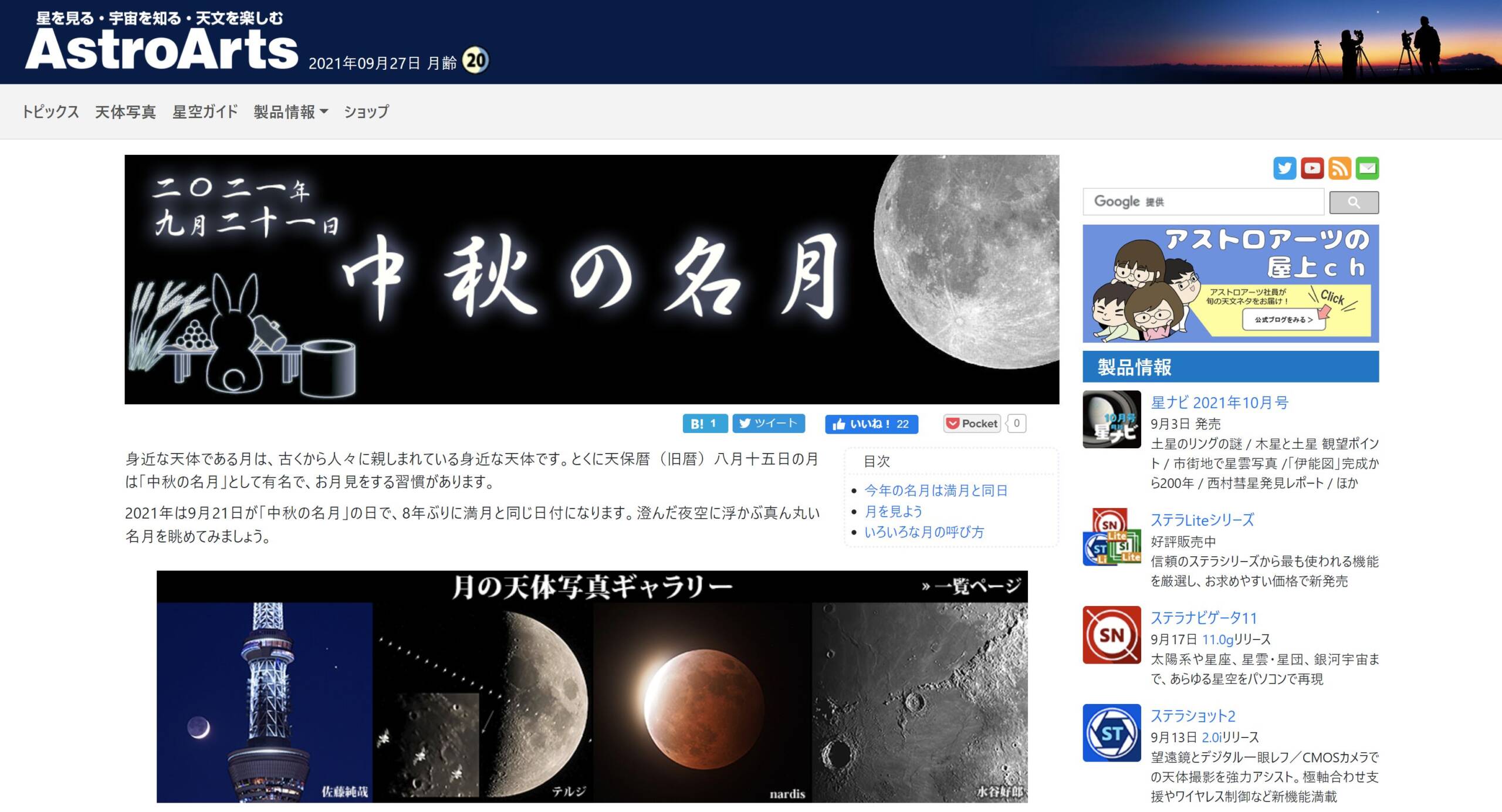
Task: Click the Stella Shot 2 ST icon
Action: coord(1111,733)
